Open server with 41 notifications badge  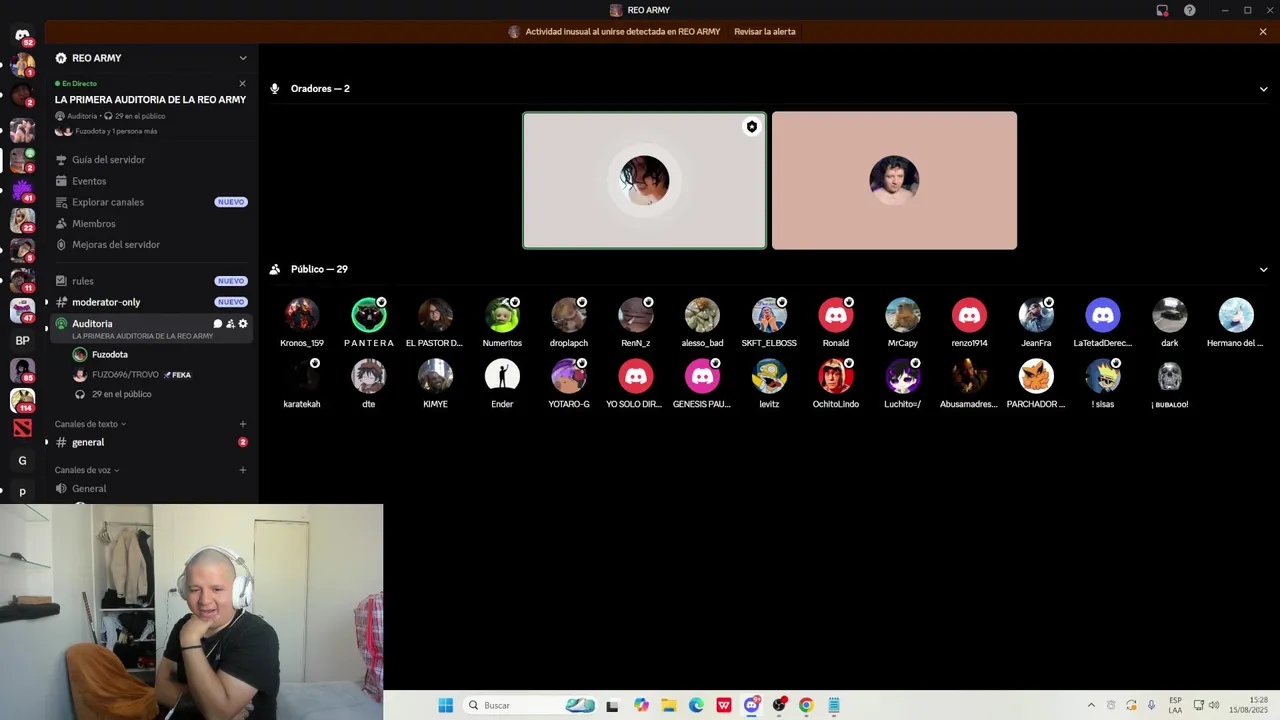click(x=22, y=190)
